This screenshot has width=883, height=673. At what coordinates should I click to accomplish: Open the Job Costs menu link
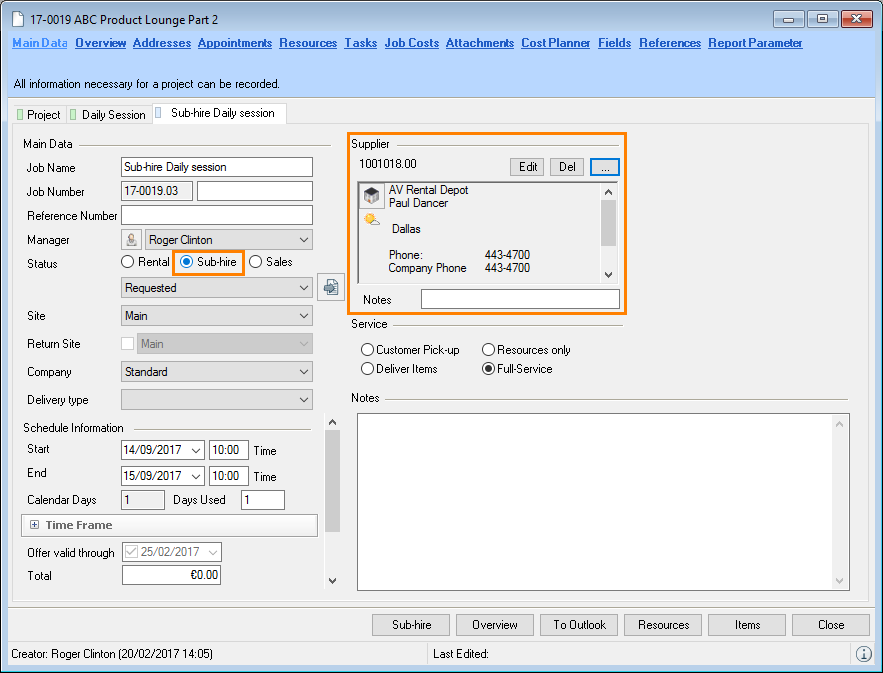tap(412, 43)
